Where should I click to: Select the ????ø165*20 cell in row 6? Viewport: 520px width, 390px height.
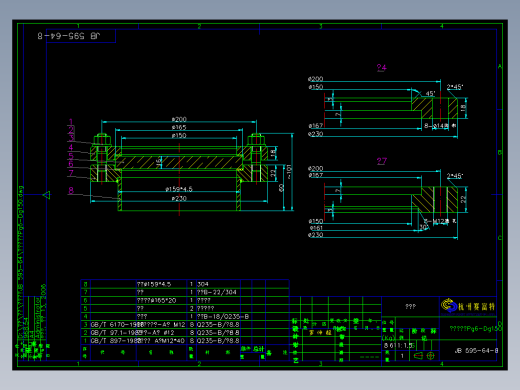coord(156,300)
